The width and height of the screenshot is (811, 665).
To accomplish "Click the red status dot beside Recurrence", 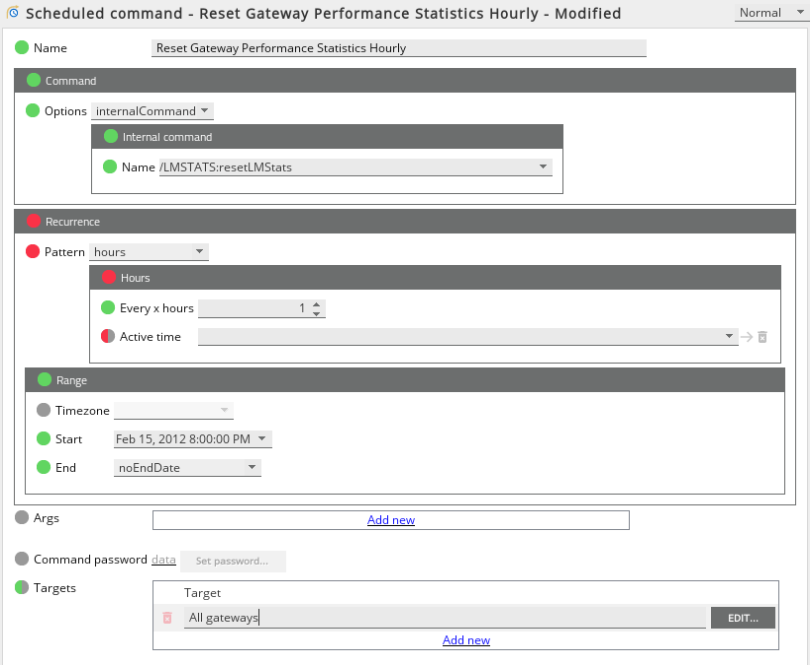I will (x=34, y=221).
